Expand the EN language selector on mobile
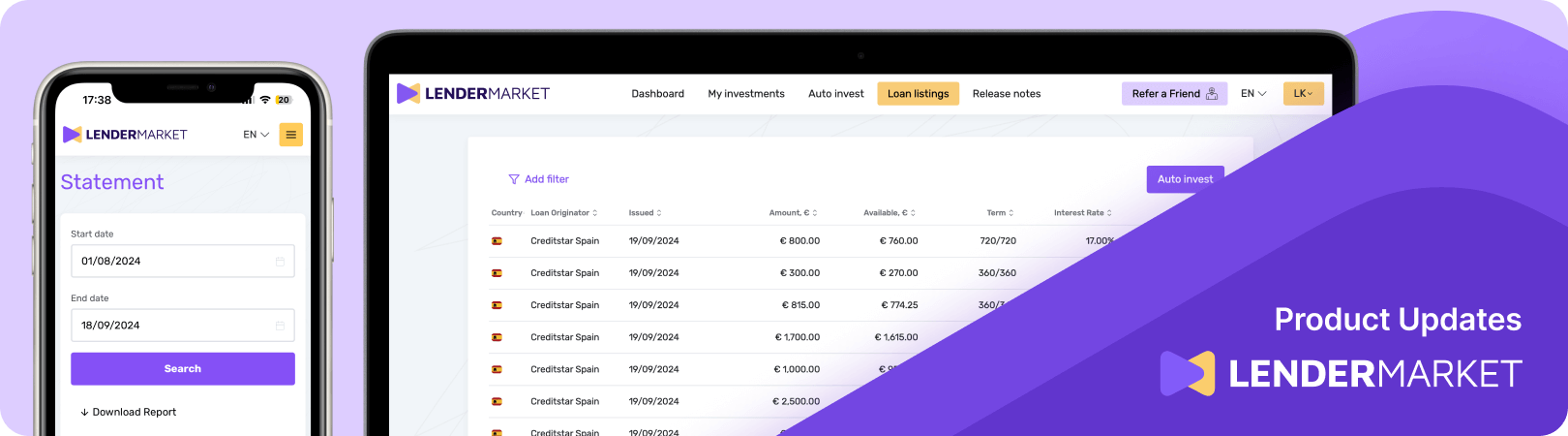 coord(256,135)
